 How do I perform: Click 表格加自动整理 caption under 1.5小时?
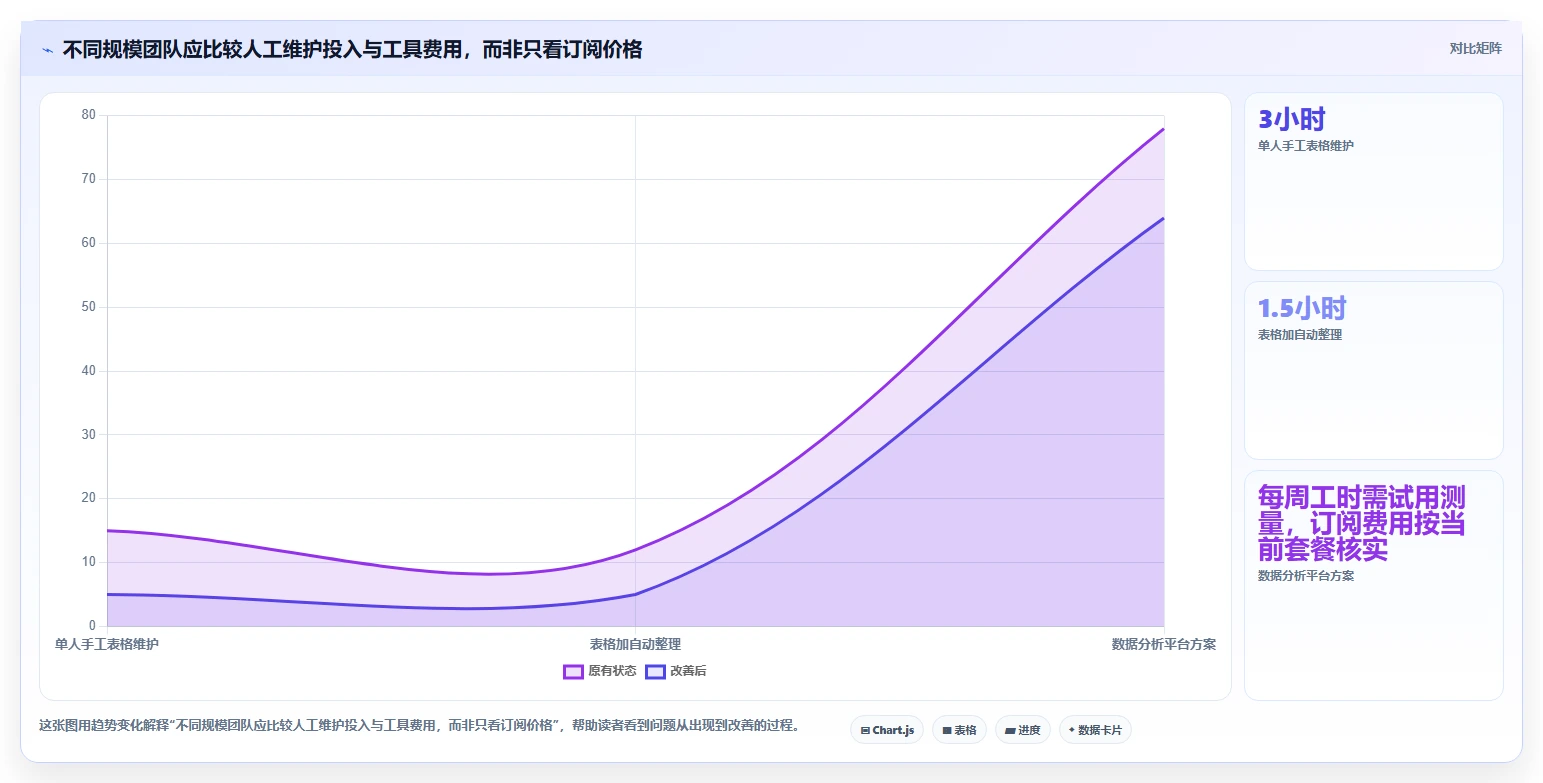pyautogui.click(x=1300, y=335)
